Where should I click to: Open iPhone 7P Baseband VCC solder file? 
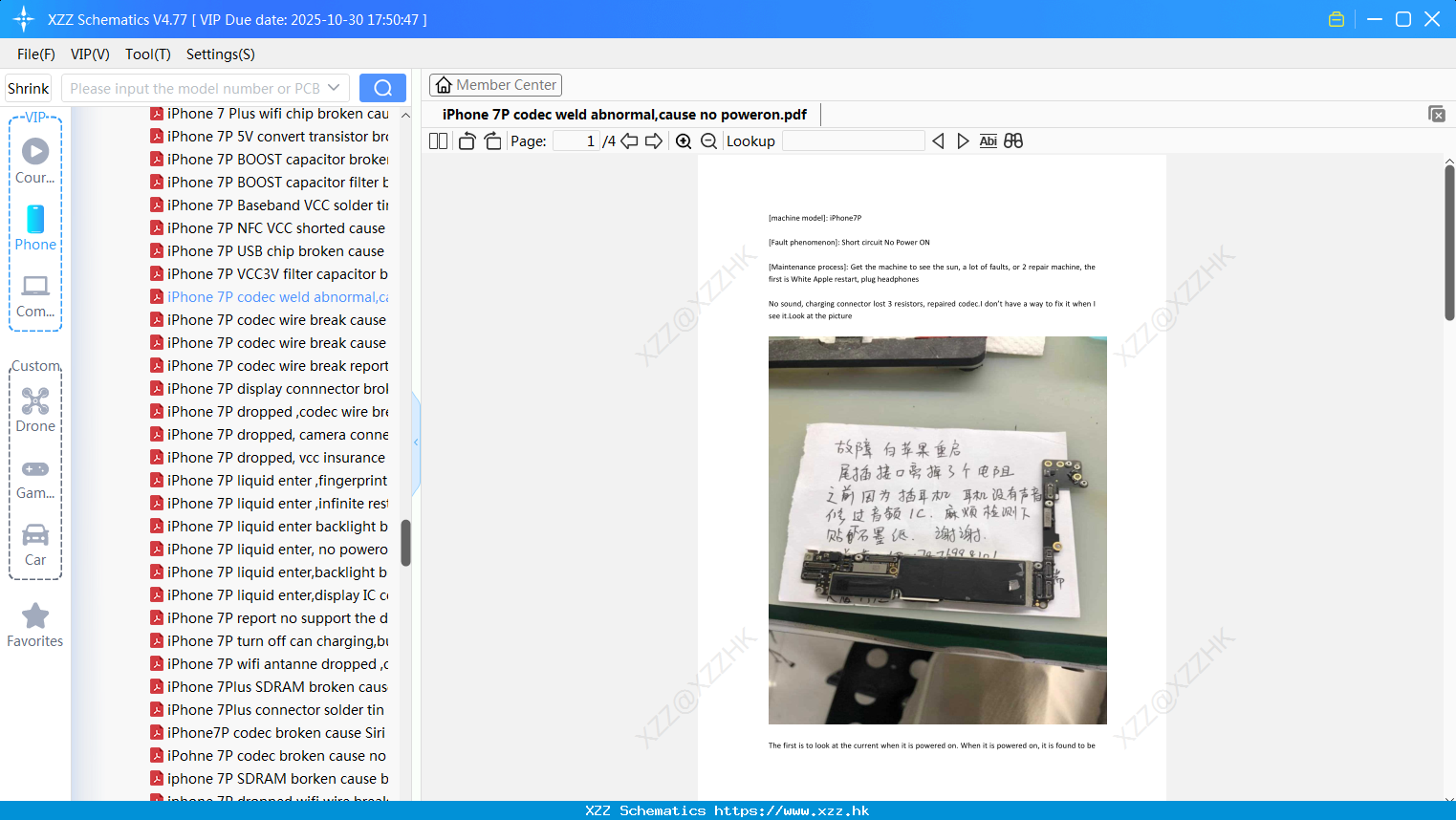pyautogui.click(x=271, y=205)
